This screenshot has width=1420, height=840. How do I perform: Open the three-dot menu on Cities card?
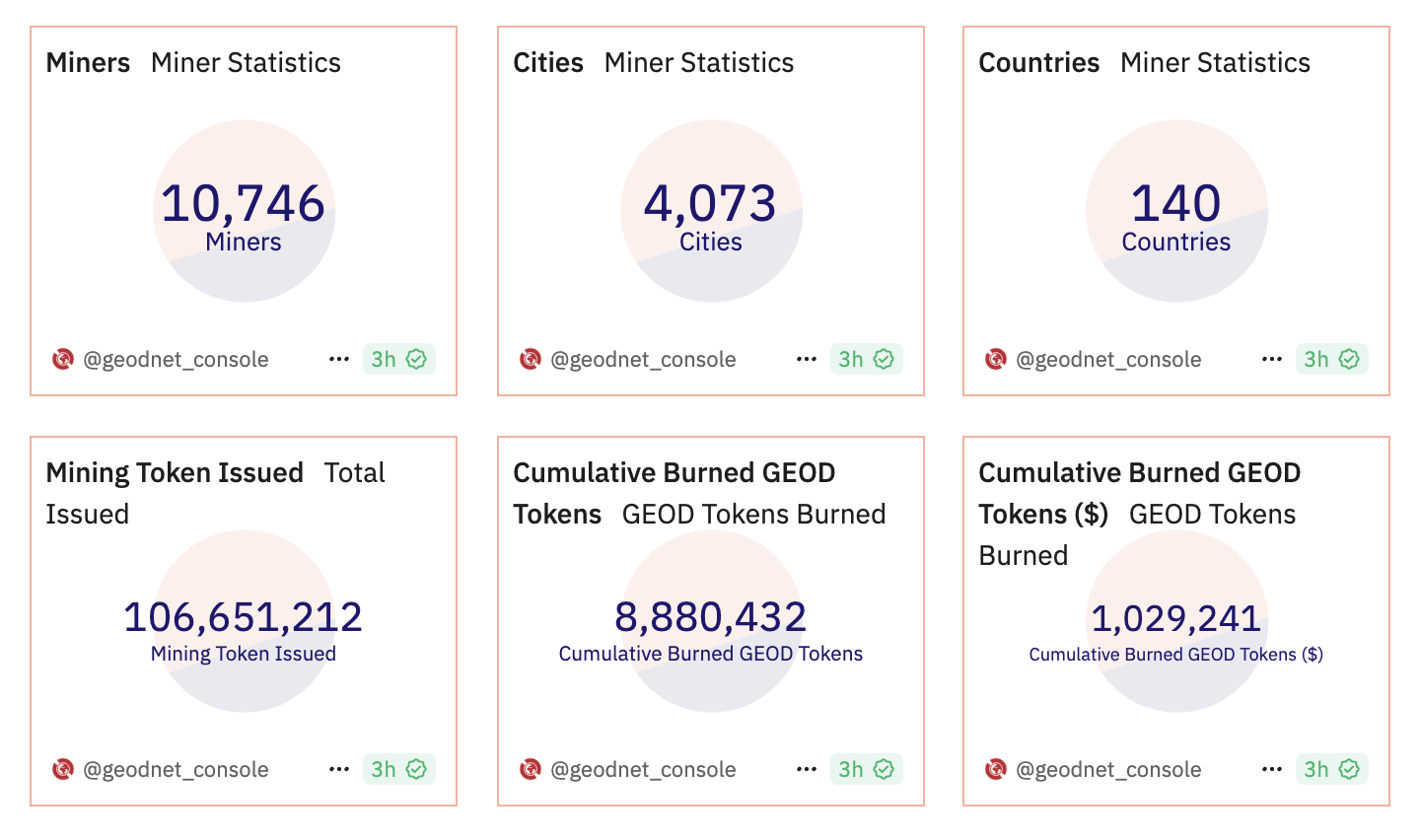click(807, 359)
